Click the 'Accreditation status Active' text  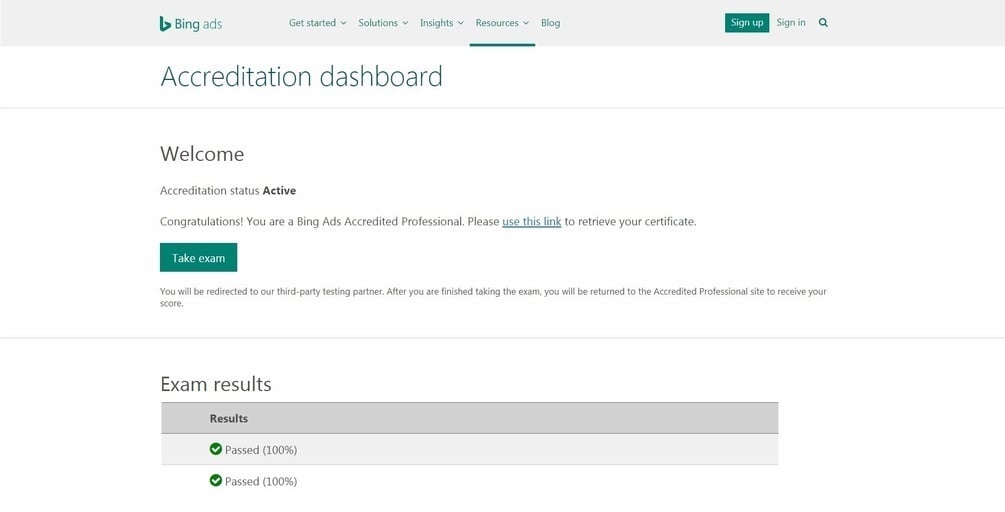coord(228,191)
